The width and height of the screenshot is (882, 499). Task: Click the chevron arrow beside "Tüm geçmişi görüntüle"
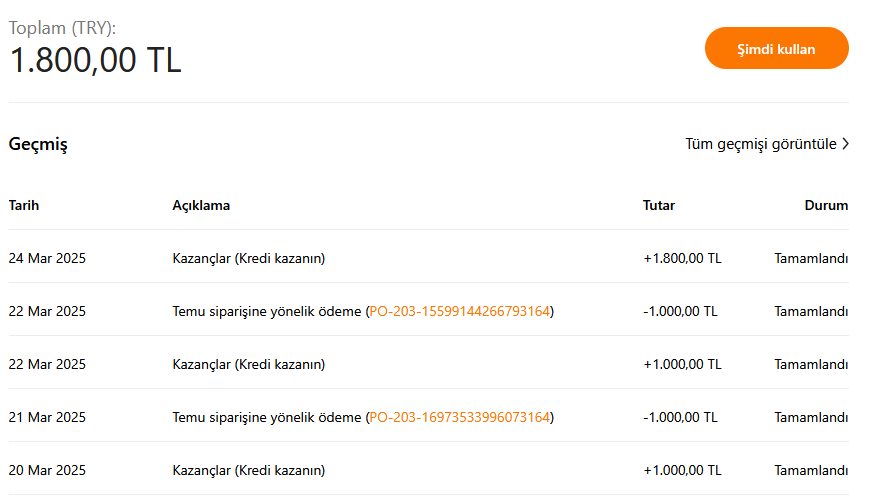pyautogui.click(x=845, y=144)
